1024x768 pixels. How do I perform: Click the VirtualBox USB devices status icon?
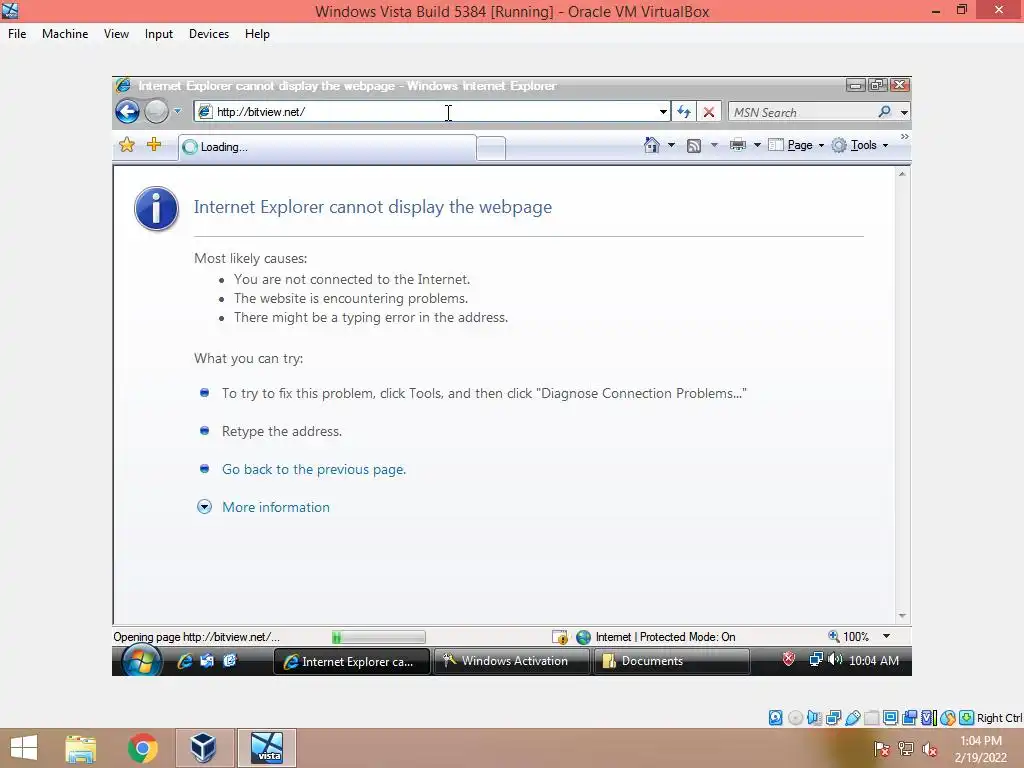(x=852, y=718)
